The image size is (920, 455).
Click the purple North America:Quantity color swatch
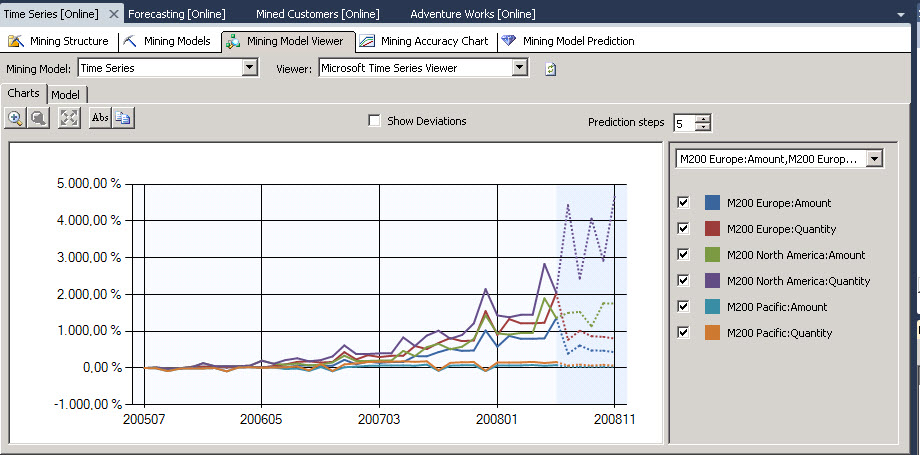[x=712, y=280]
